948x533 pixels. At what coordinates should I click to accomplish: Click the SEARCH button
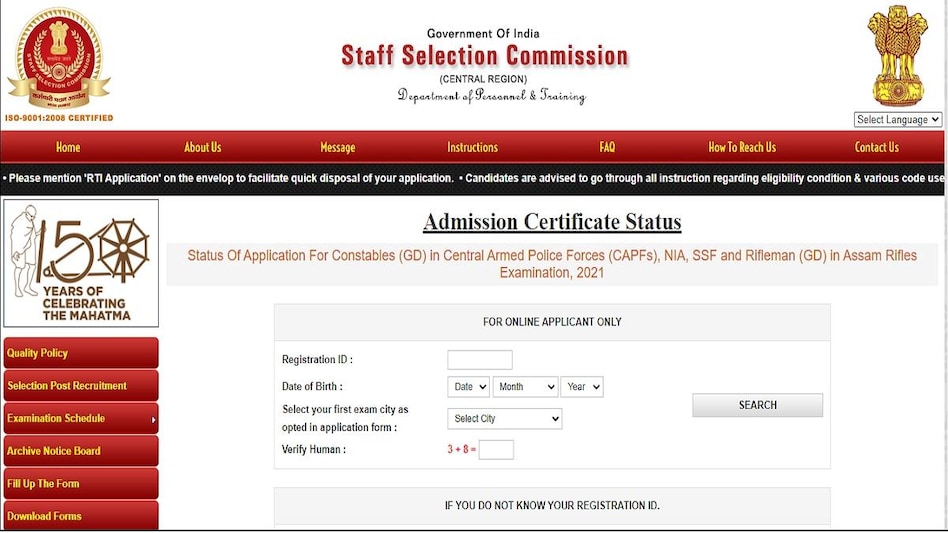tap(758, 405)
